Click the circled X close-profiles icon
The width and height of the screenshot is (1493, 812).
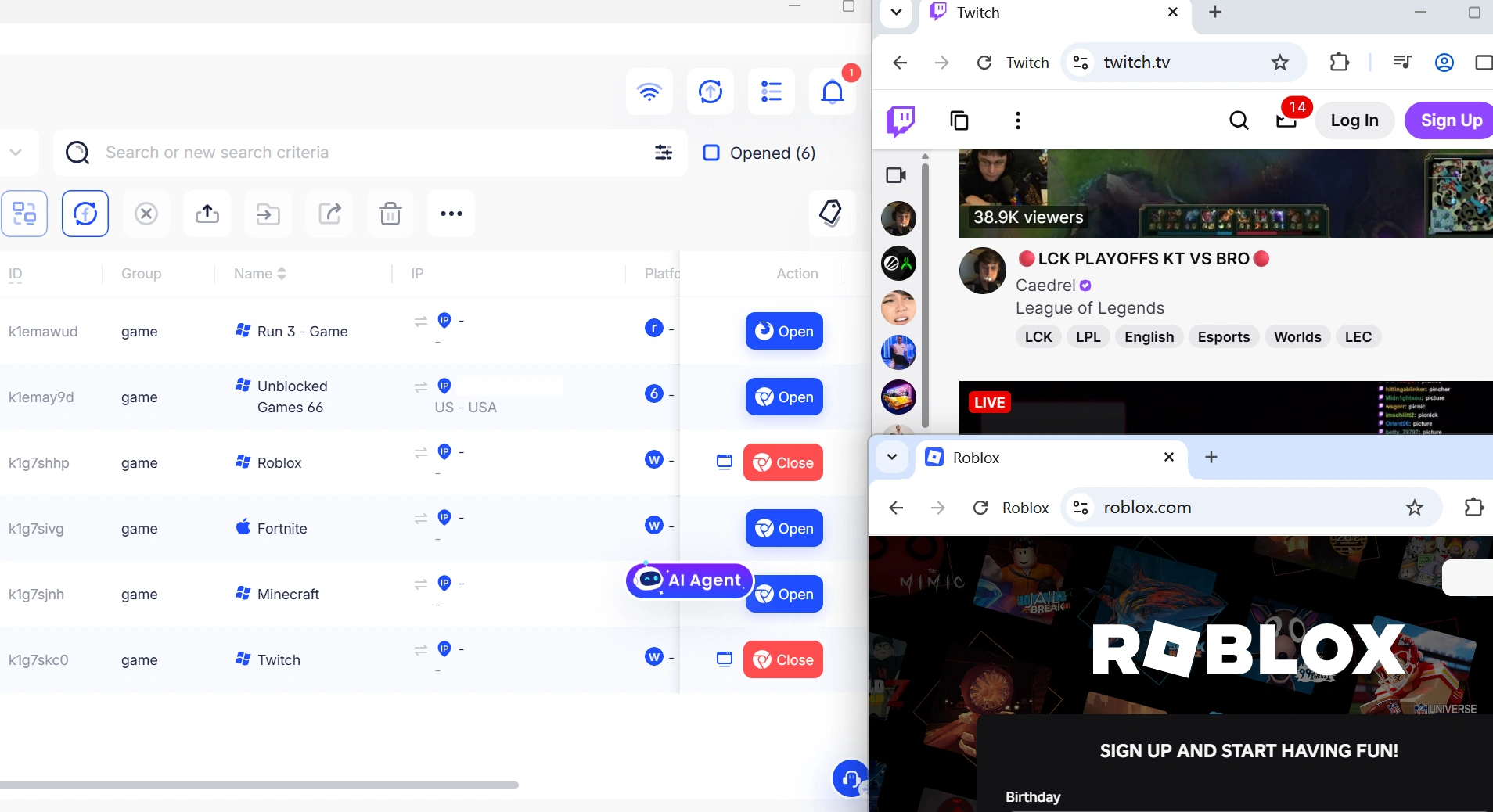tap(146, 214)
